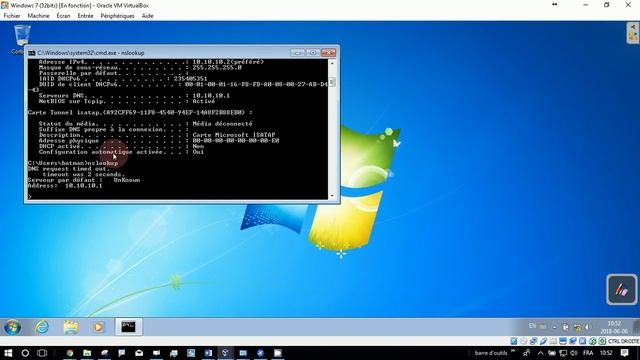This screenshot has width=640, height=360.
Task: Open the Fichier menu in VirtualBox
Action: (x=12, y=16)
